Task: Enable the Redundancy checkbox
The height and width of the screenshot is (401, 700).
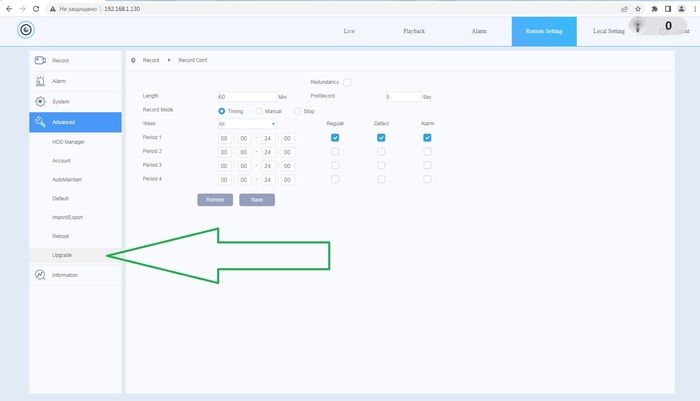Action: point(347,82)
